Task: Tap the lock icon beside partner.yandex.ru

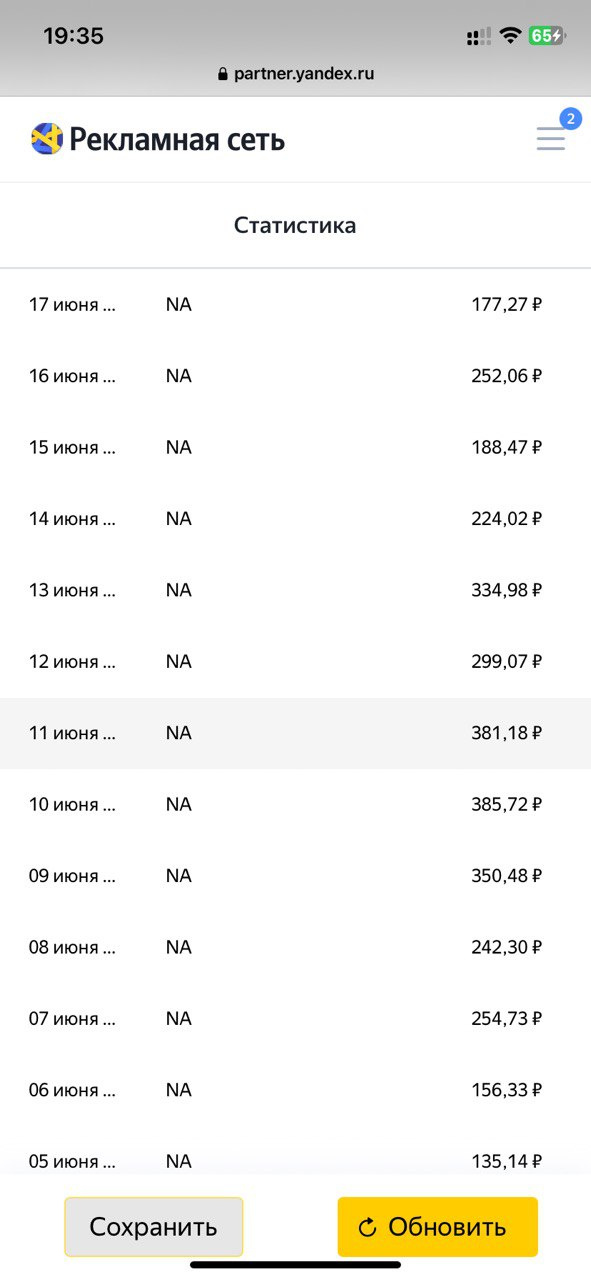Action: (223, 74)
